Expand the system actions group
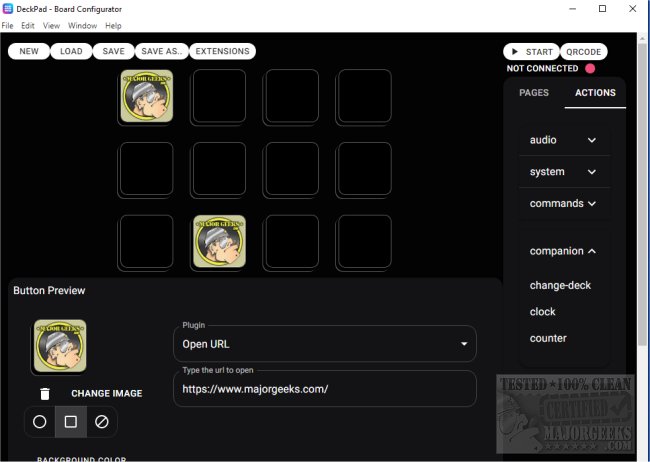650x462 pixels. (x=564, y=172)
